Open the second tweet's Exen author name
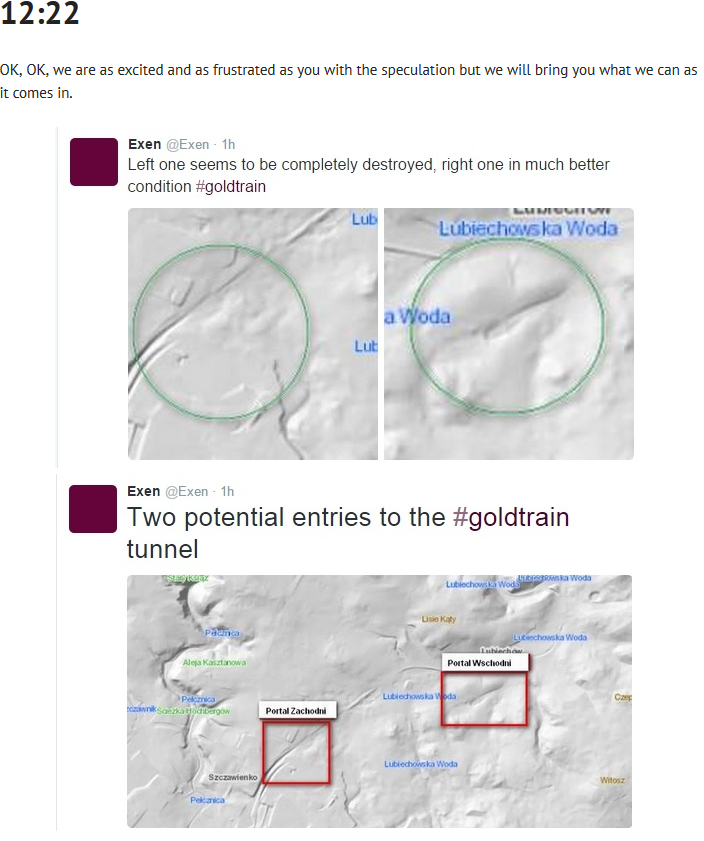This screenshot has width=704, height=841. click(x=144, y=491)
